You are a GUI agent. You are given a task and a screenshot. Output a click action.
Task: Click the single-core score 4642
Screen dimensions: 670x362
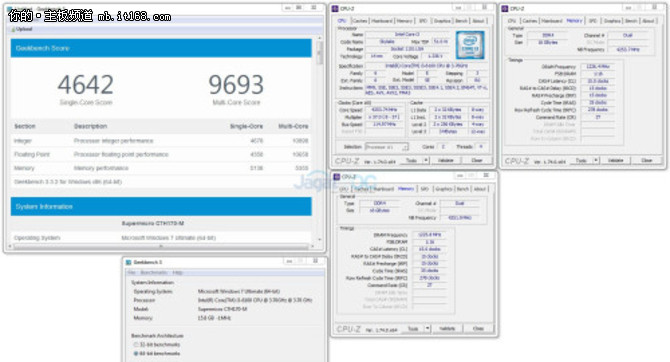click(x=86, y=85)
